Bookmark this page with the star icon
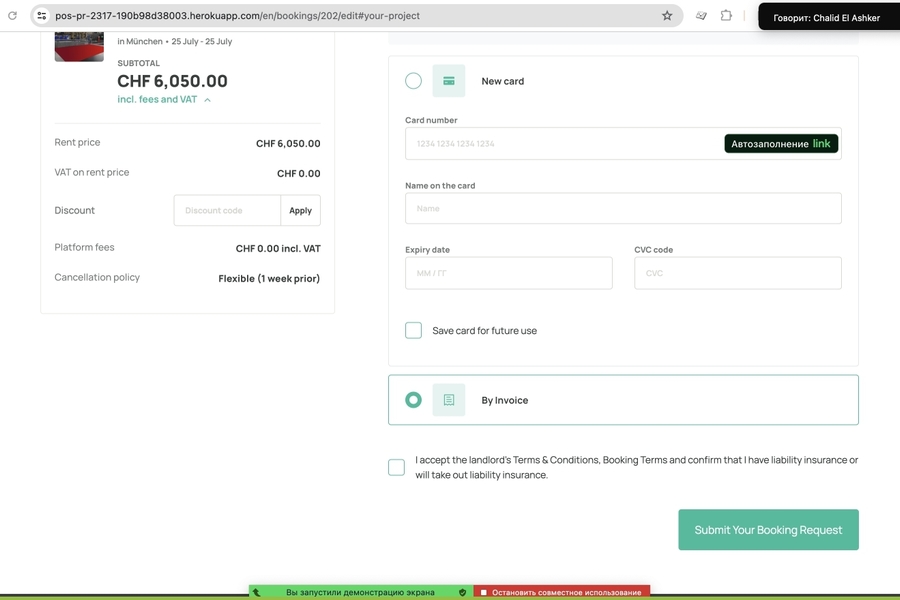This screenshot has height=600, width=900. pos(667,16)
